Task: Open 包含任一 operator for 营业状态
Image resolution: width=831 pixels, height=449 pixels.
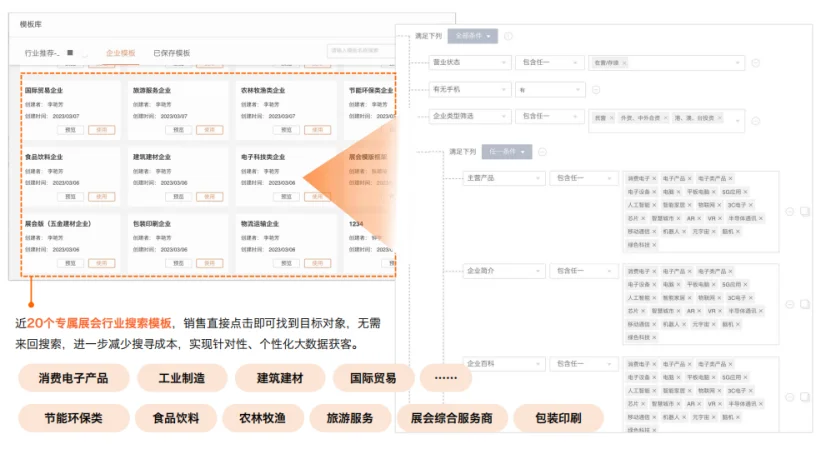Action: pos(550,63)
